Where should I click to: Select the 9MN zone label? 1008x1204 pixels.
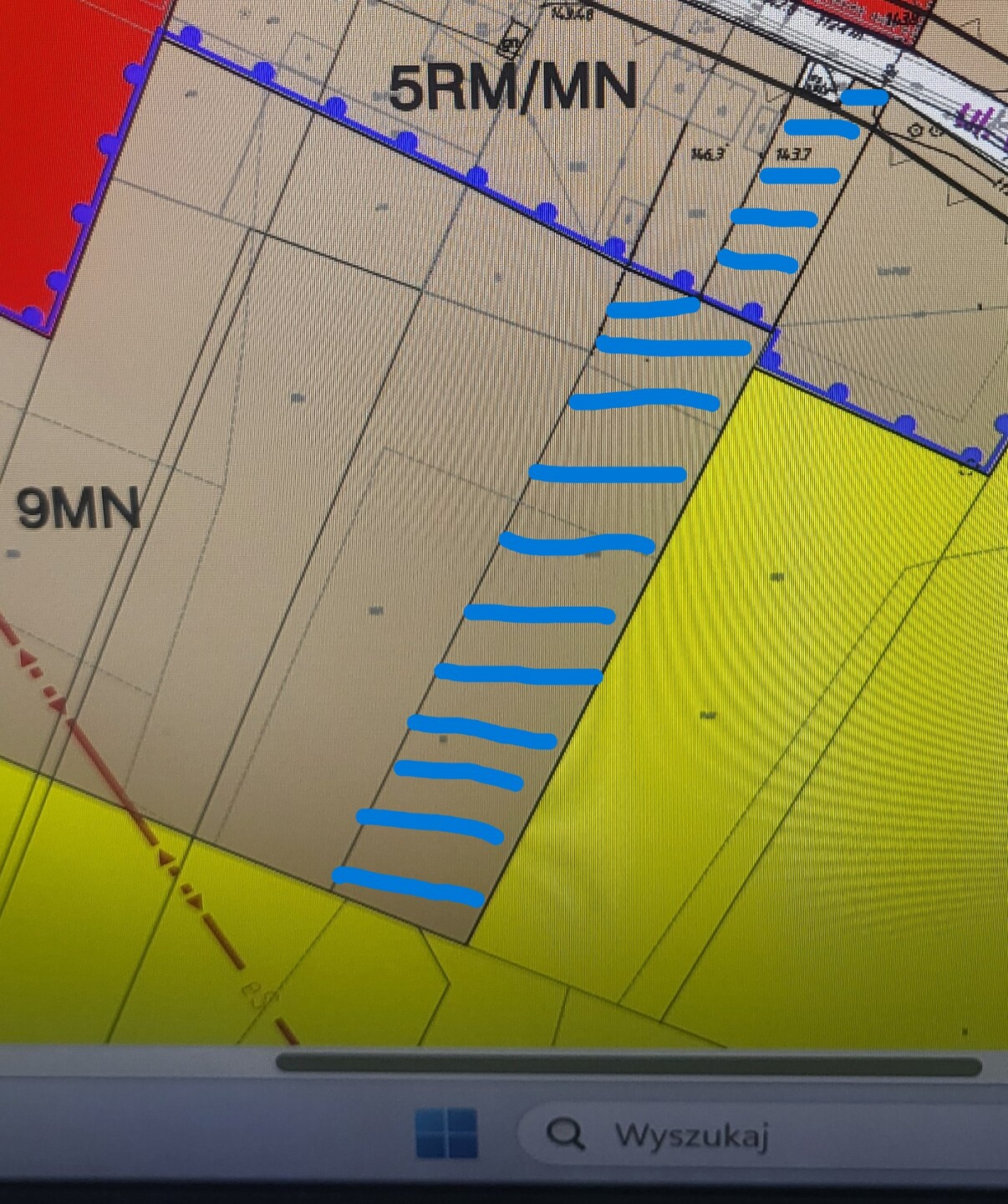click(x=79, y=507)
